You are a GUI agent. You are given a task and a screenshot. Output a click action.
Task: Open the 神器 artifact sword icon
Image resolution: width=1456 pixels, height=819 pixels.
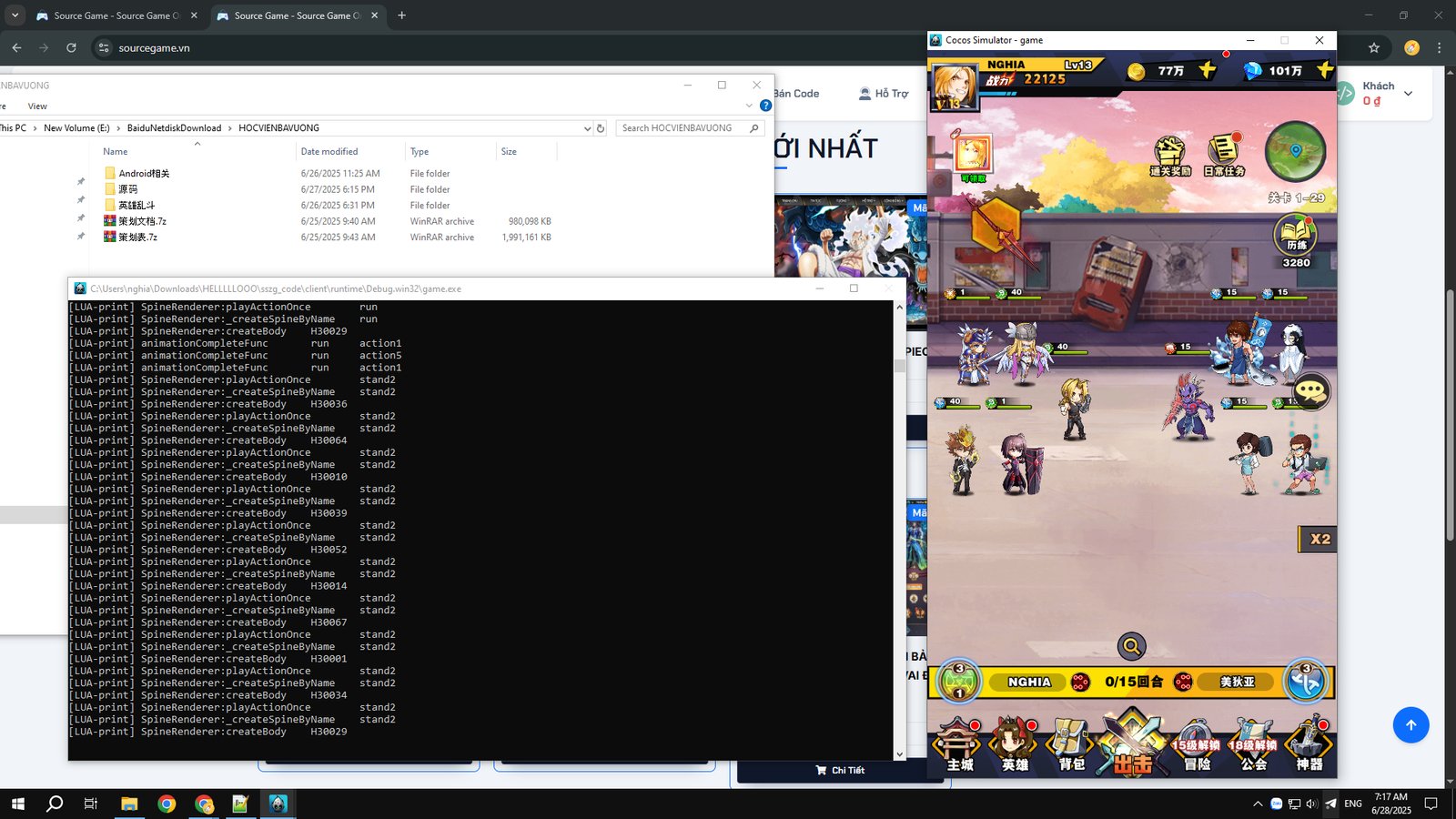click(x=1309, y=745)
